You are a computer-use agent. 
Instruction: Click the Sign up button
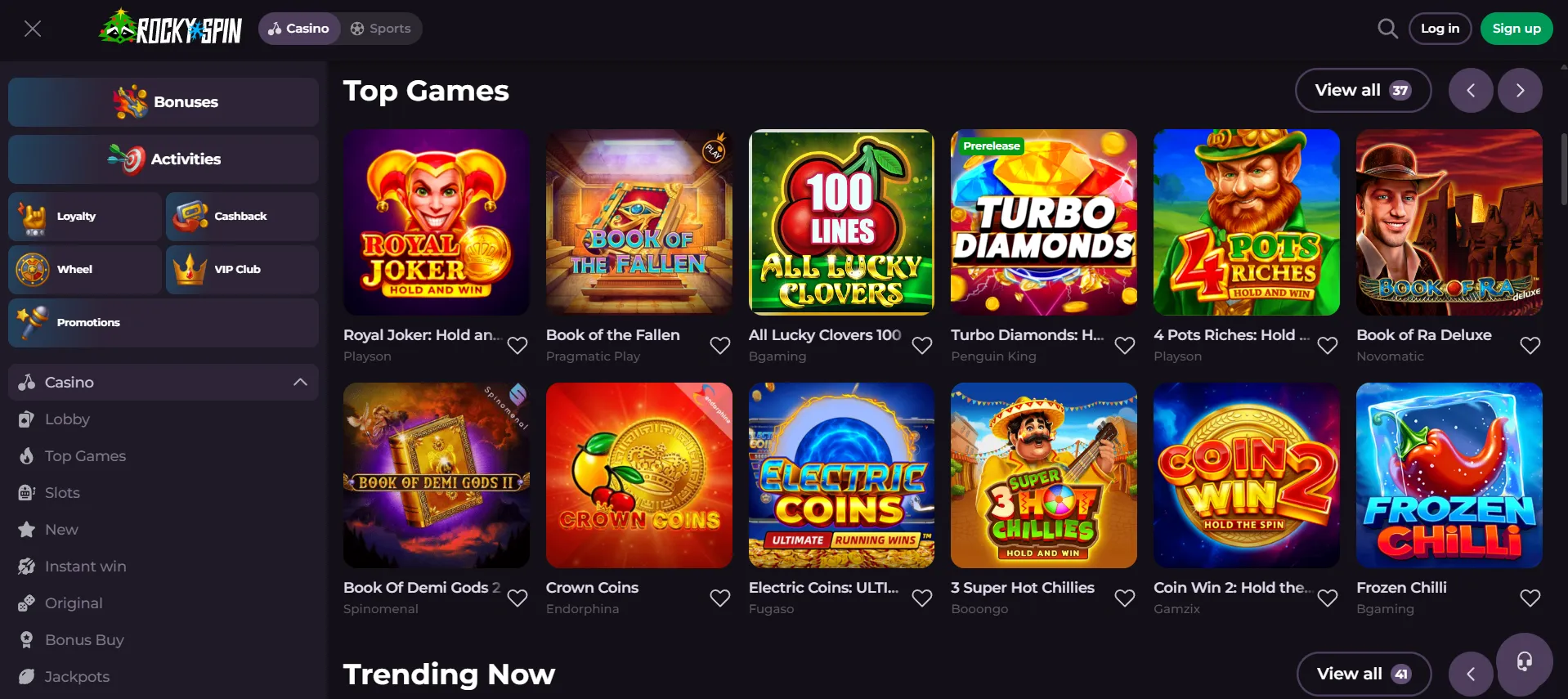1516,29
